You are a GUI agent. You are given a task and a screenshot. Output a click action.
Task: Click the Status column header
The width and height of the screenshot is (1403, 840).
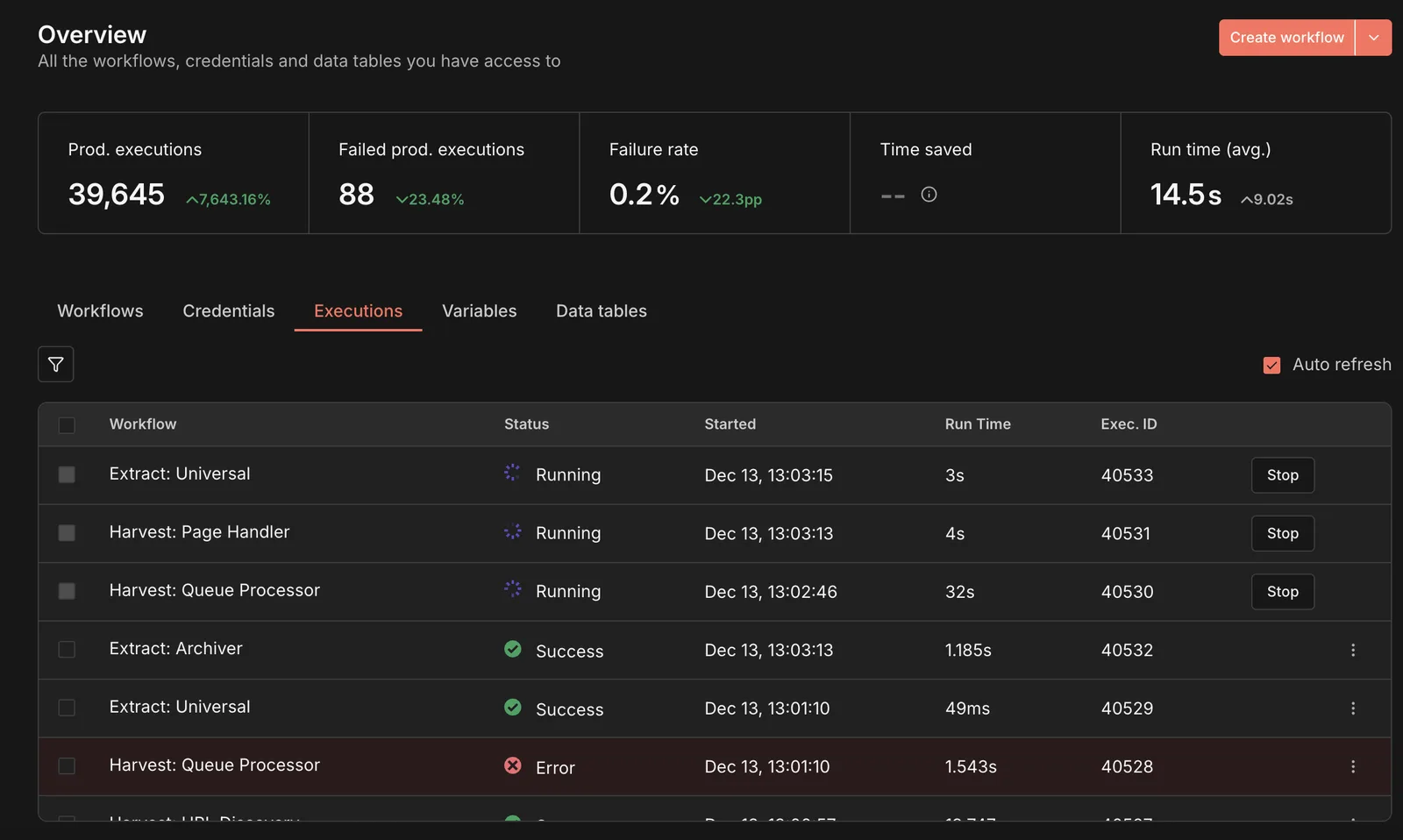[526, 424]
